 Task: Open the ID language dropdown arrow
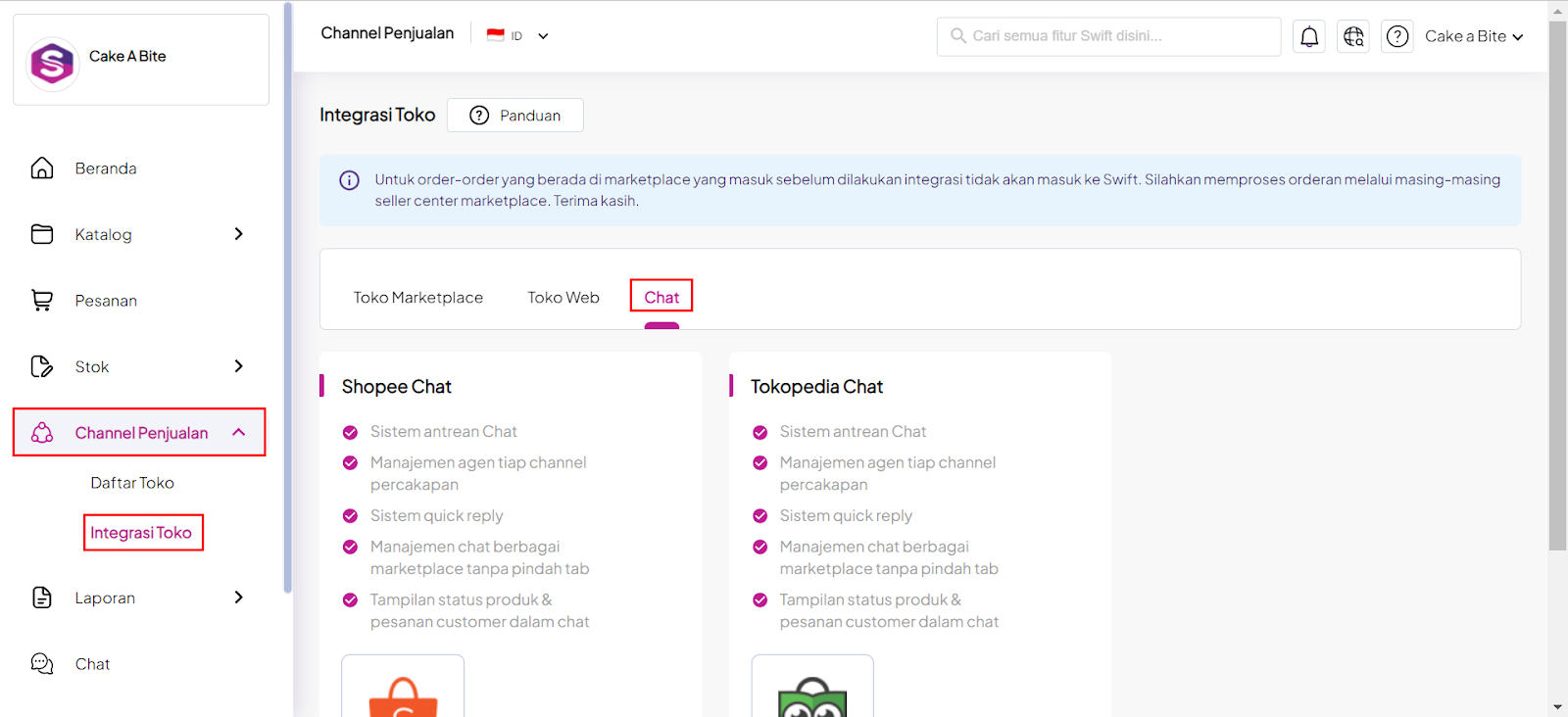[543, 36]
